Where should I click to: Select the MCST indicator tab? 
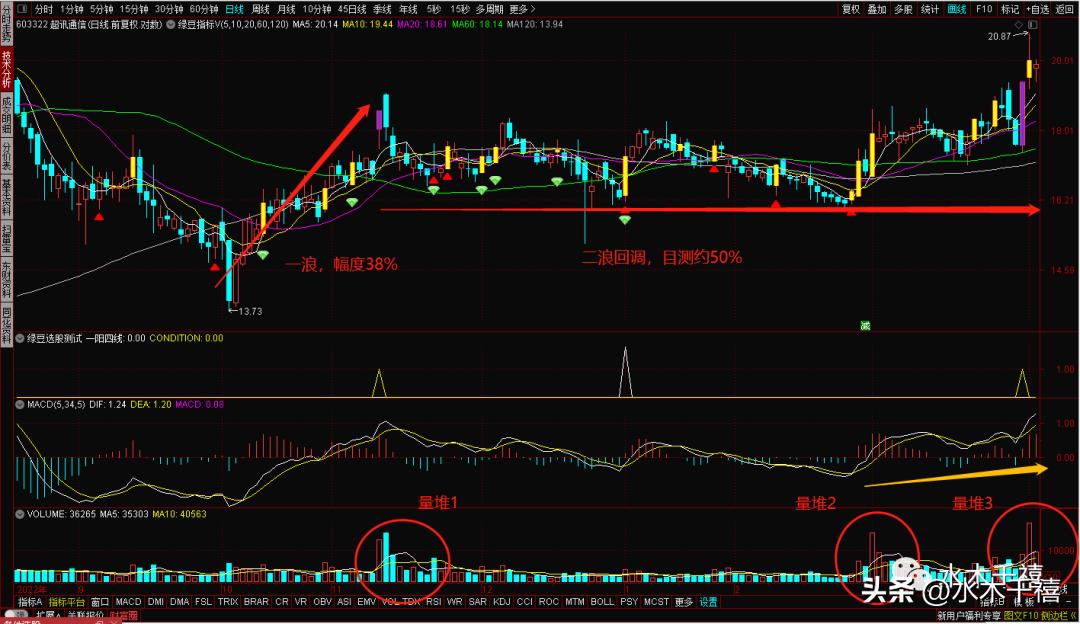click(x=656, y=601)
